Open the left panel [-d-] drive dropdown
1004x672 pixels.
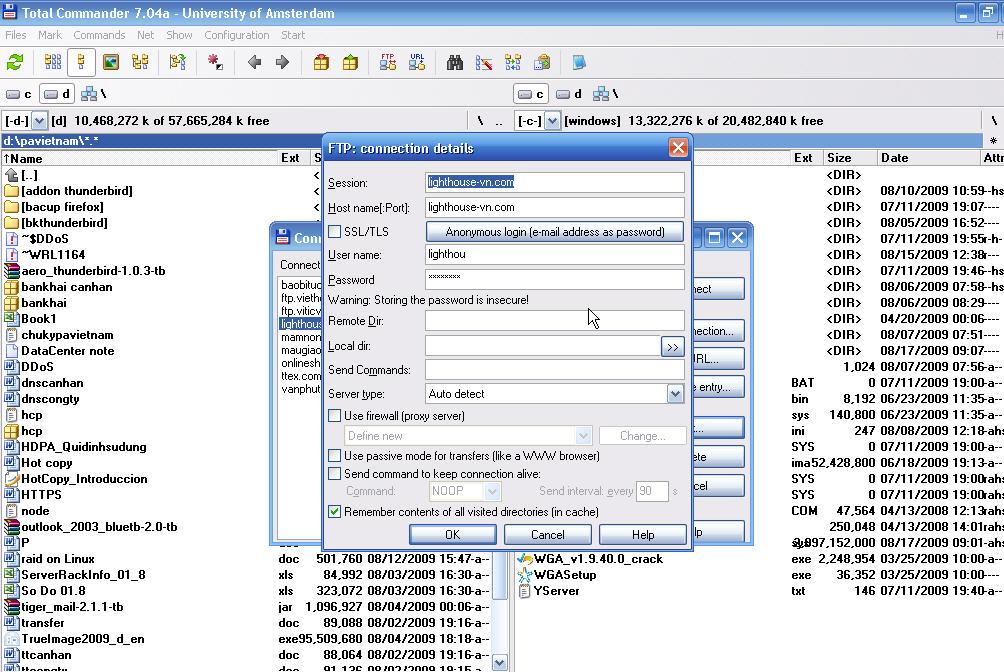(x=39, y=120)
